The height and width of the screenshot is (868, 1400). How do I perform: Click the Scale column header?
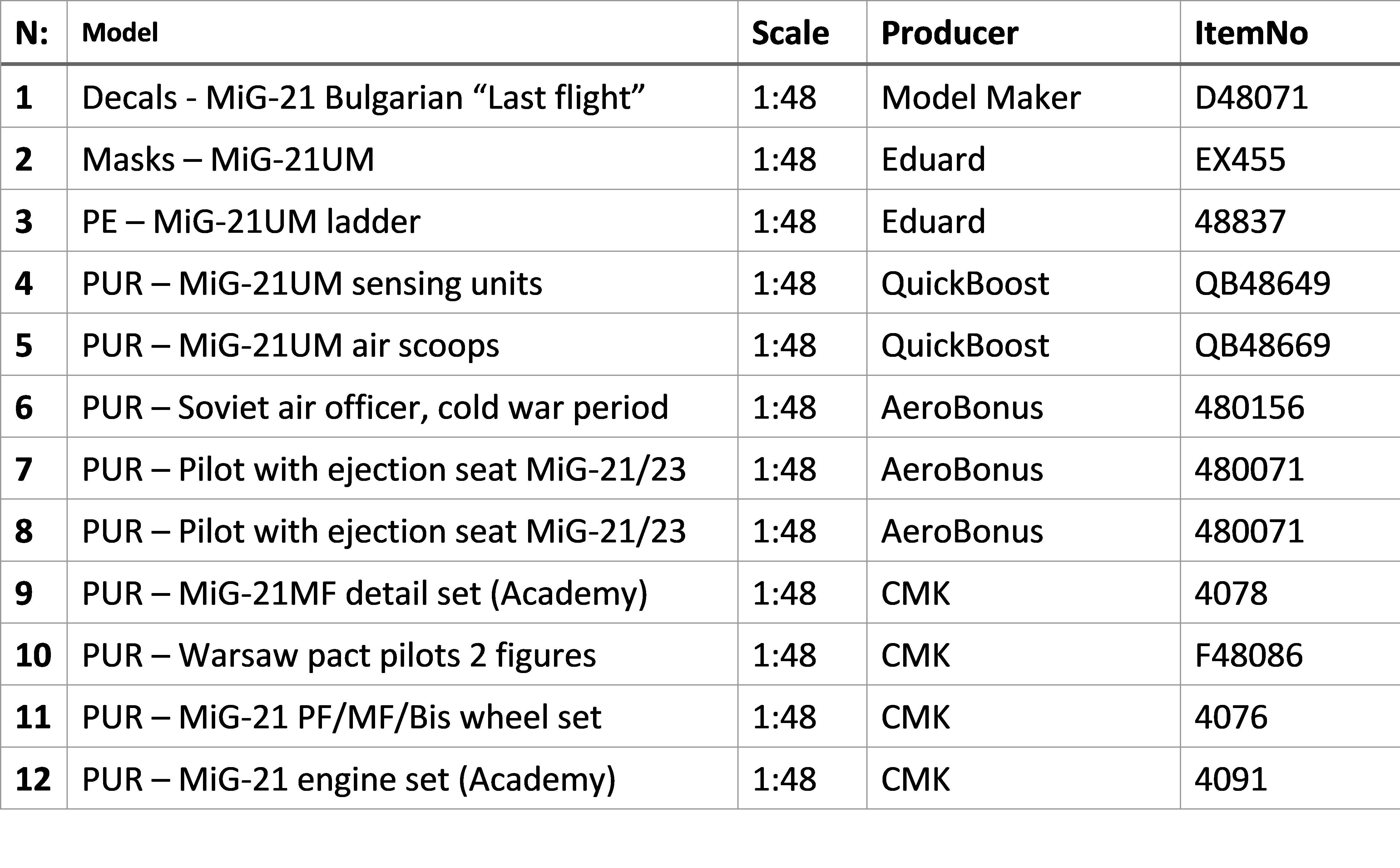pos(802,33)
